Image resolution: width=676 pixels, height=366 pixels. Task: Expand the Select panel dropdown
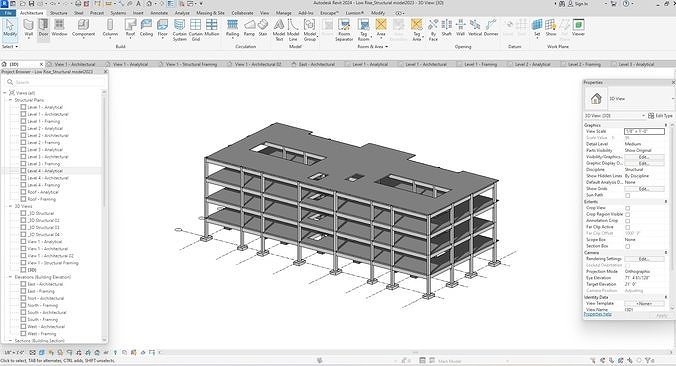tap(10, 46)
